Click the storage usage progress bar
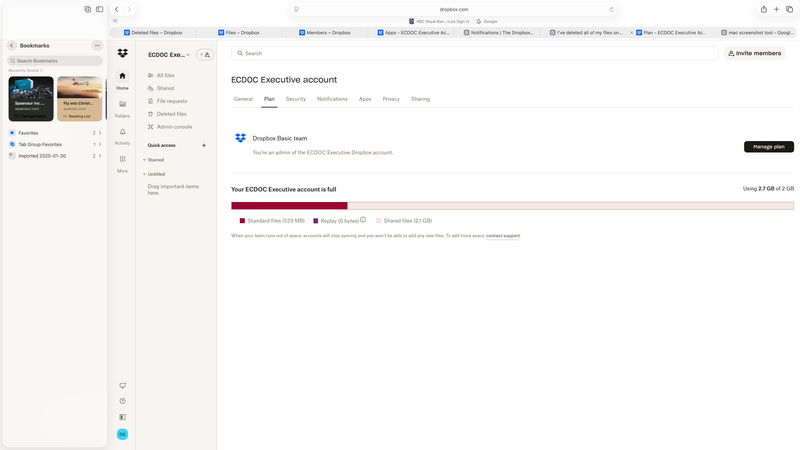 pos(512,206)
